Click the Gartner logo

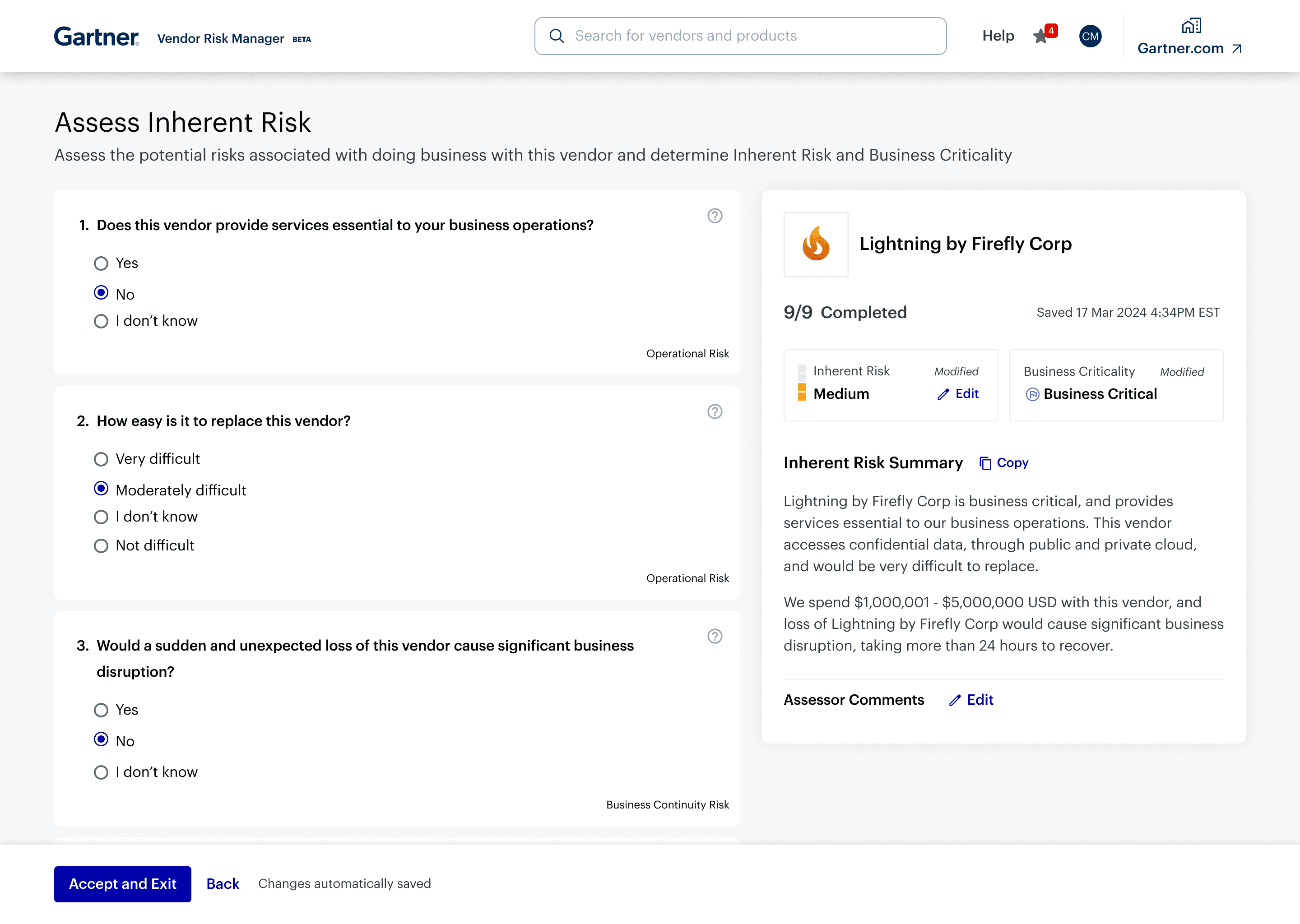point(96,37)
